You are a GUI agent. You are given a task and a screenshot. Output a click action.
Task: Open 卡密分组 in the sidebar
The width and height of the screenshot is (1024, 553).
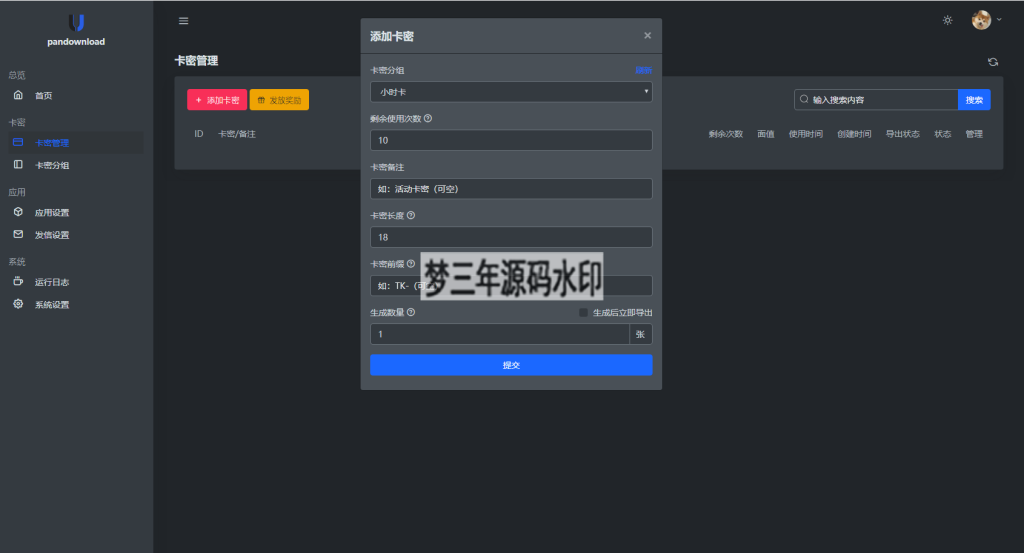[52, 165]
